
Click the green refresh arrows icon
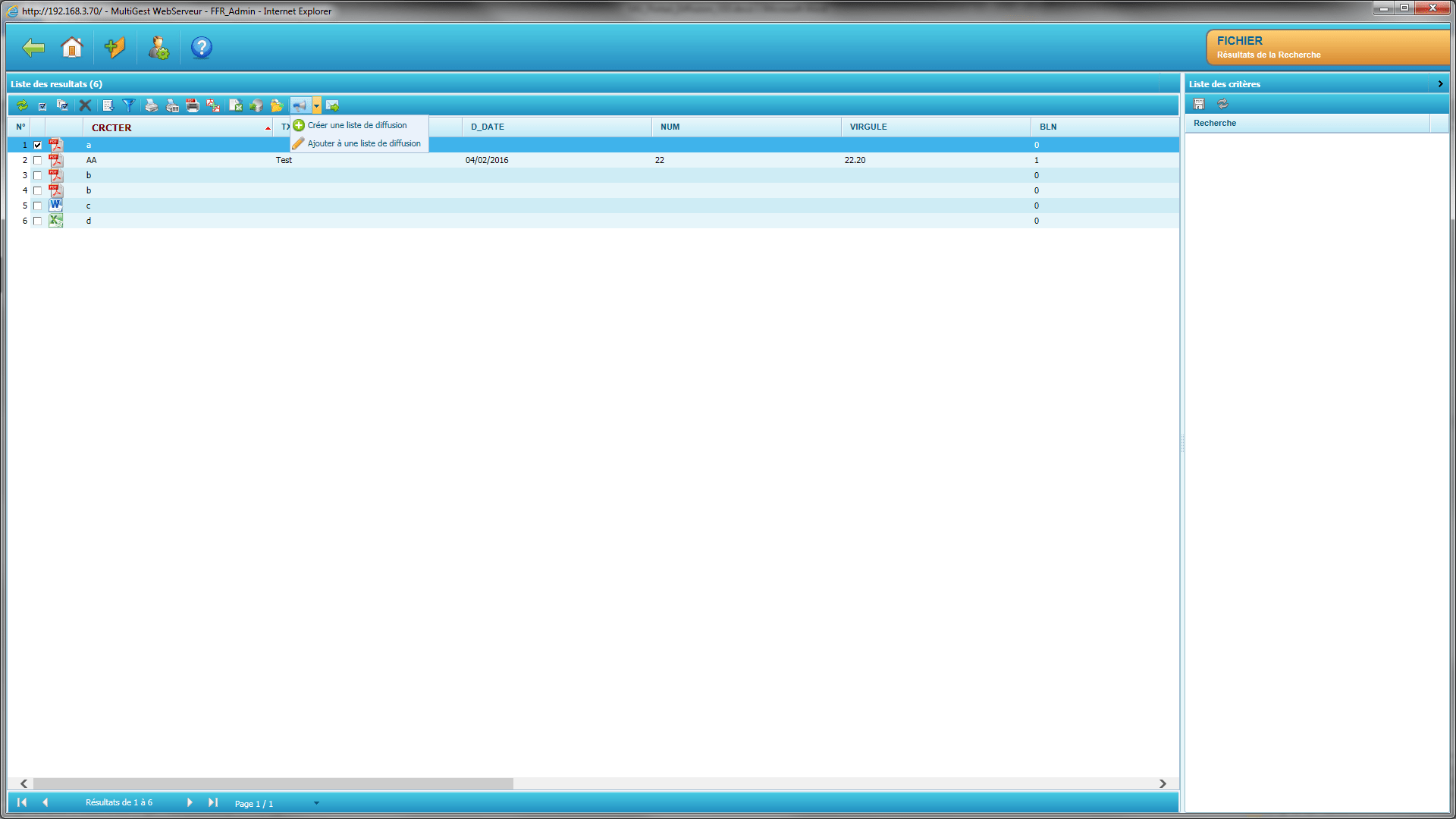pyautogui.click(x=22, y=105)
